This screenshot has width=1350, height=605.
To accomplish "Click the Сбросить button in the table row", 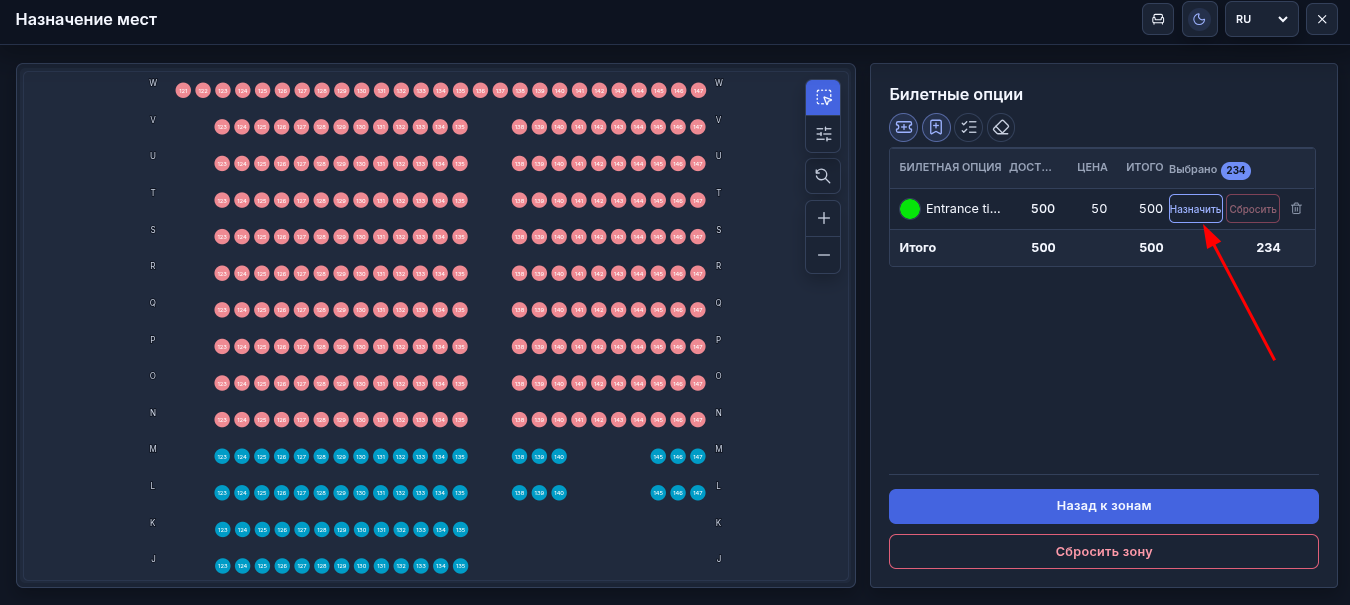I will coord(1253,209).
